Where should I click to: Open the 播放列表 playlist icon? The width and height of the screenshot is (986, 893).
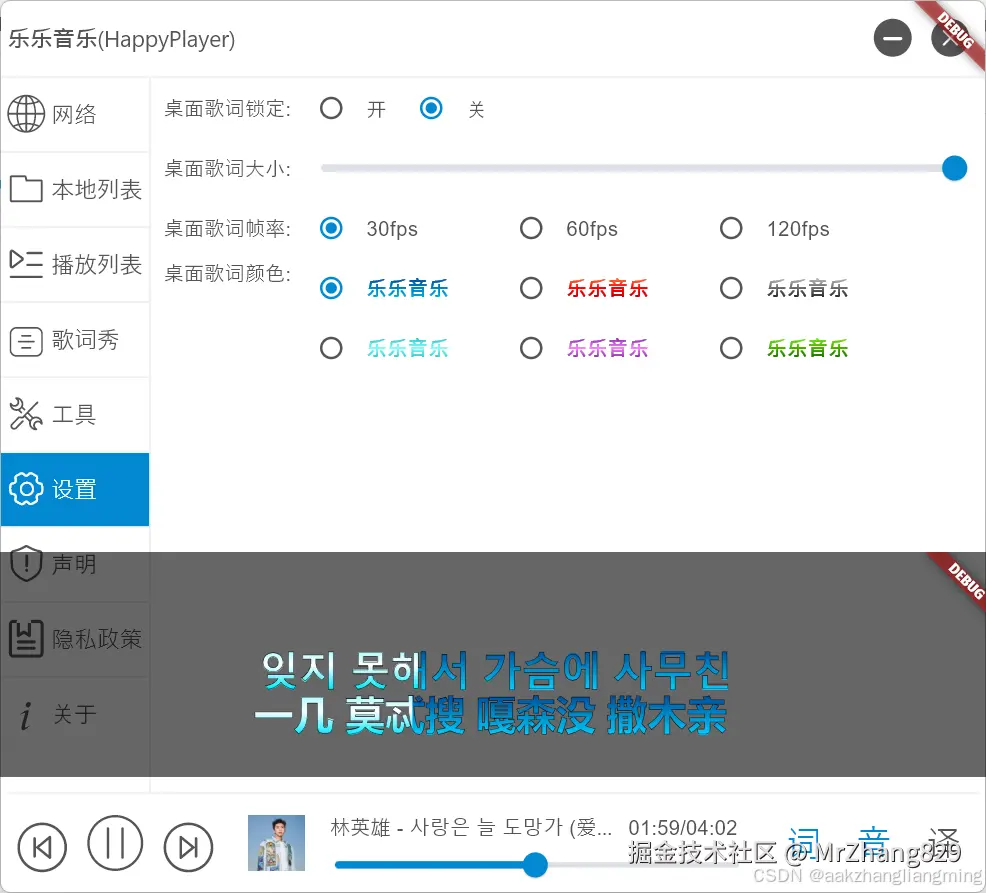[24, 264]
